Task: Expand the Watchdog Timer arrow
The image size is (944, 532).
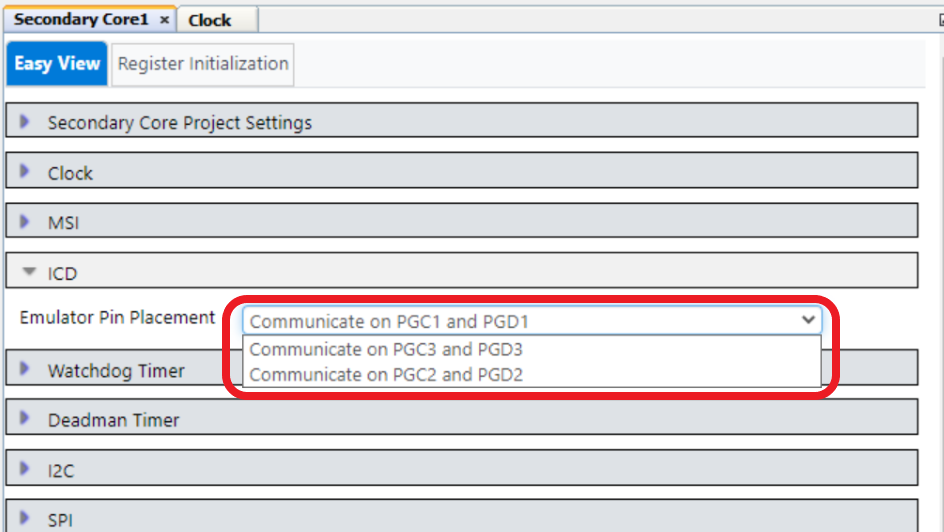Action: tap(24, 368)
